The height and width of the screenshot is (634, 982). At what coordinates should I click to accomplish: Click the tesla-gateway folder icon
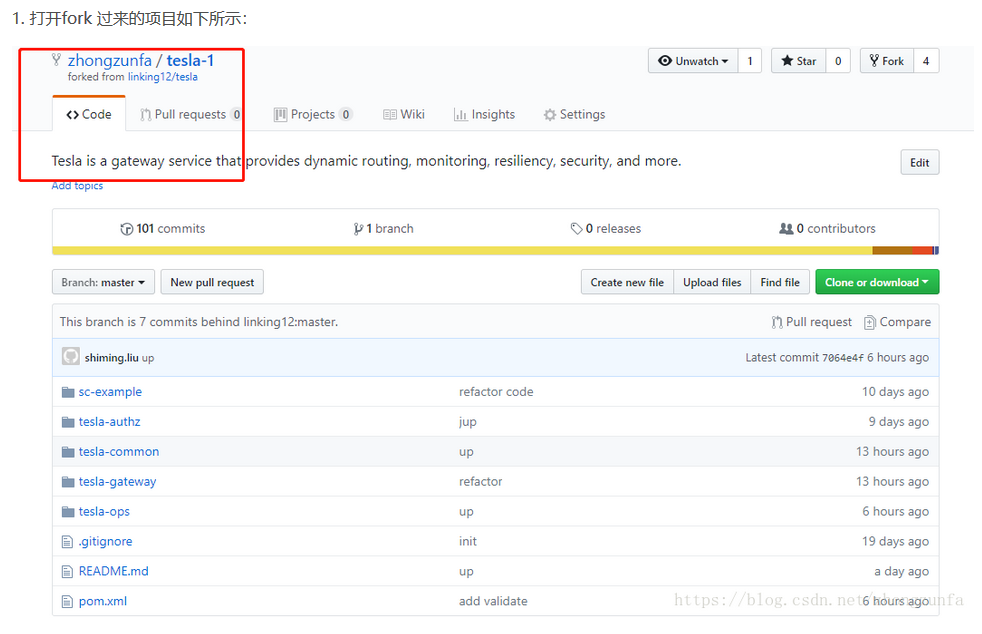pyautogui.click(x=68, y=482)
